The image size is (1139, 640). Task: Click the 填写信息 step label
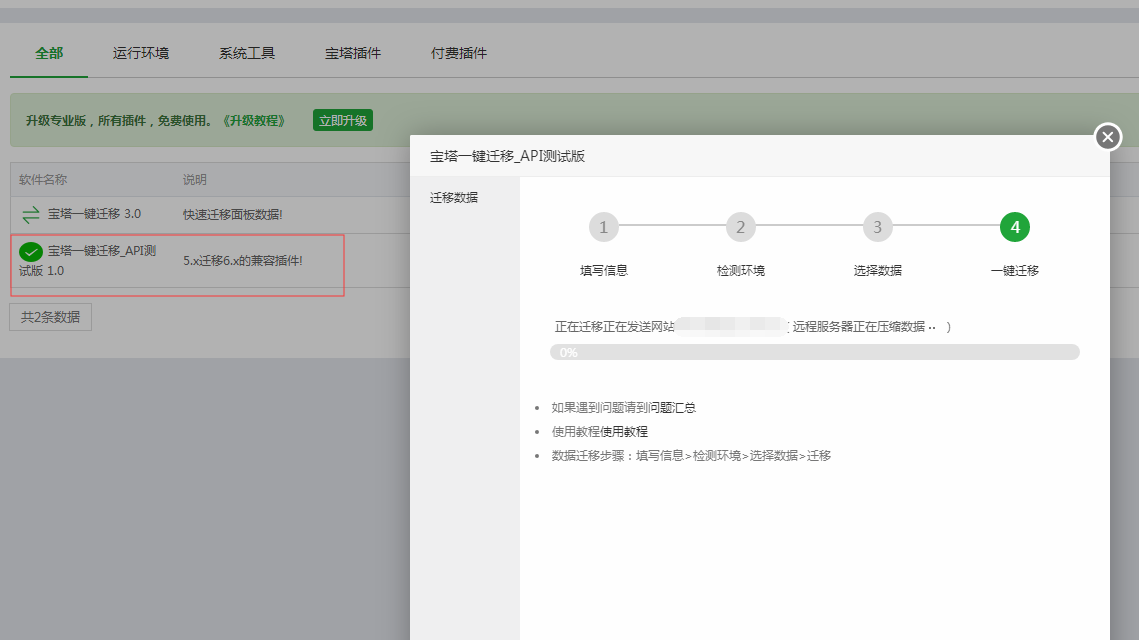(604, 270)
